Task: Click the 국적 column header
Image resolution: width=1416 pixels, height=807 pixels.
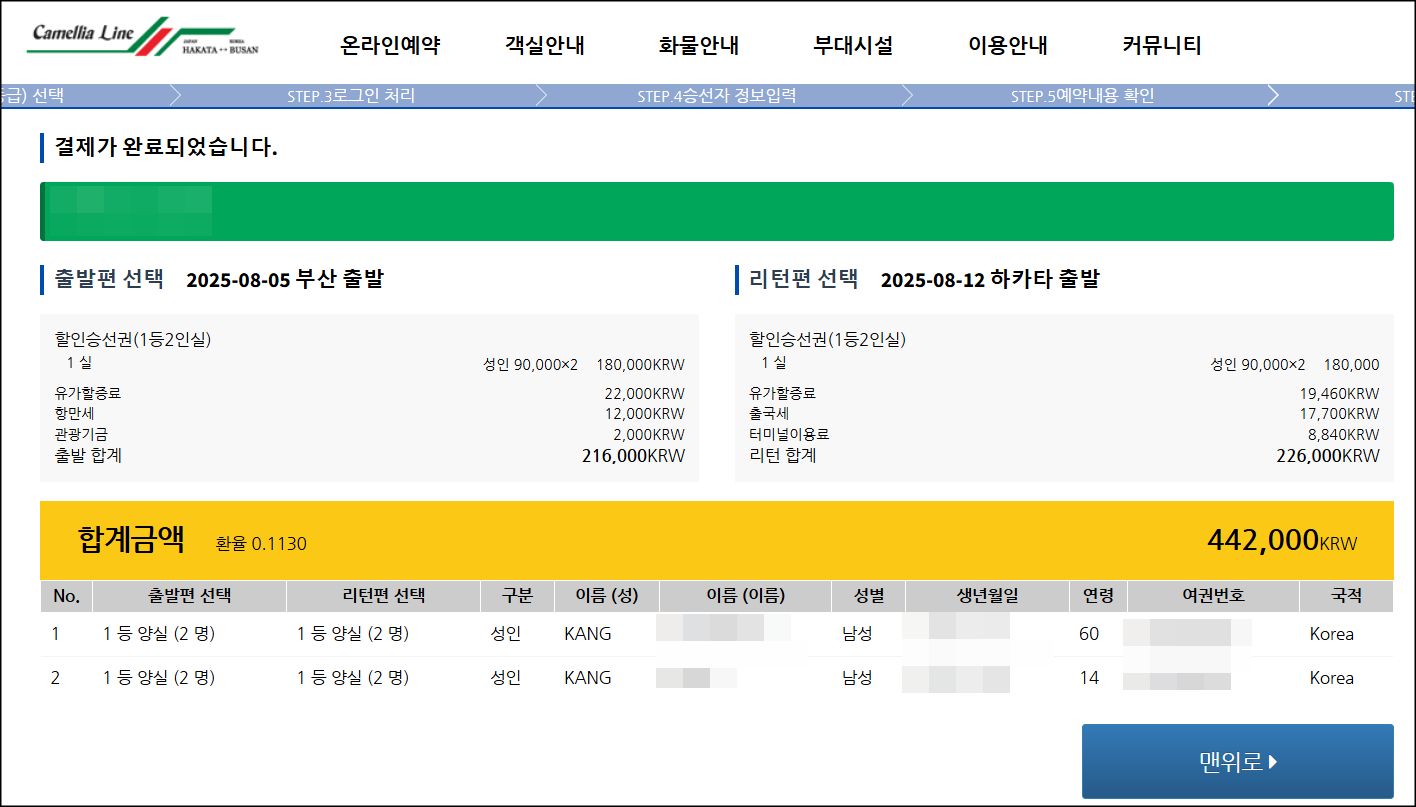Action: point(1346,596)
